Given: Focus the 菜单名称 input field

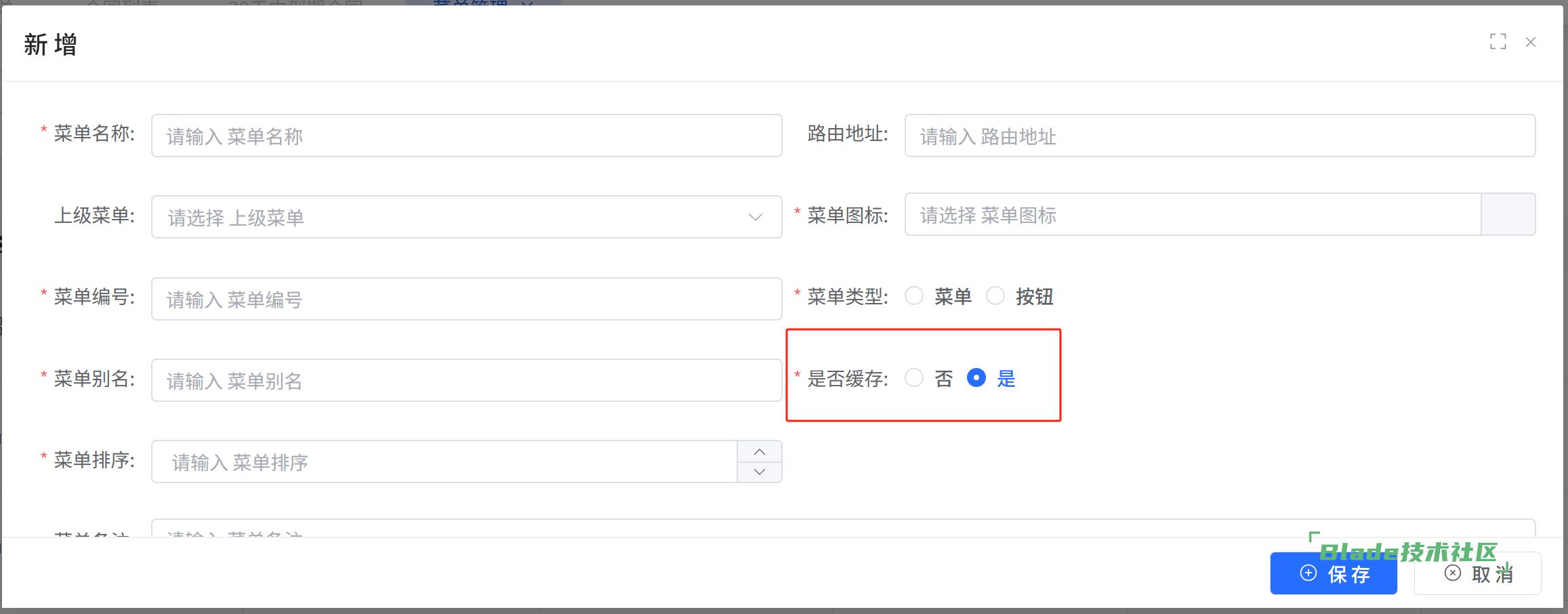Looking at the screenshot, I should click(x=466, y=136).
